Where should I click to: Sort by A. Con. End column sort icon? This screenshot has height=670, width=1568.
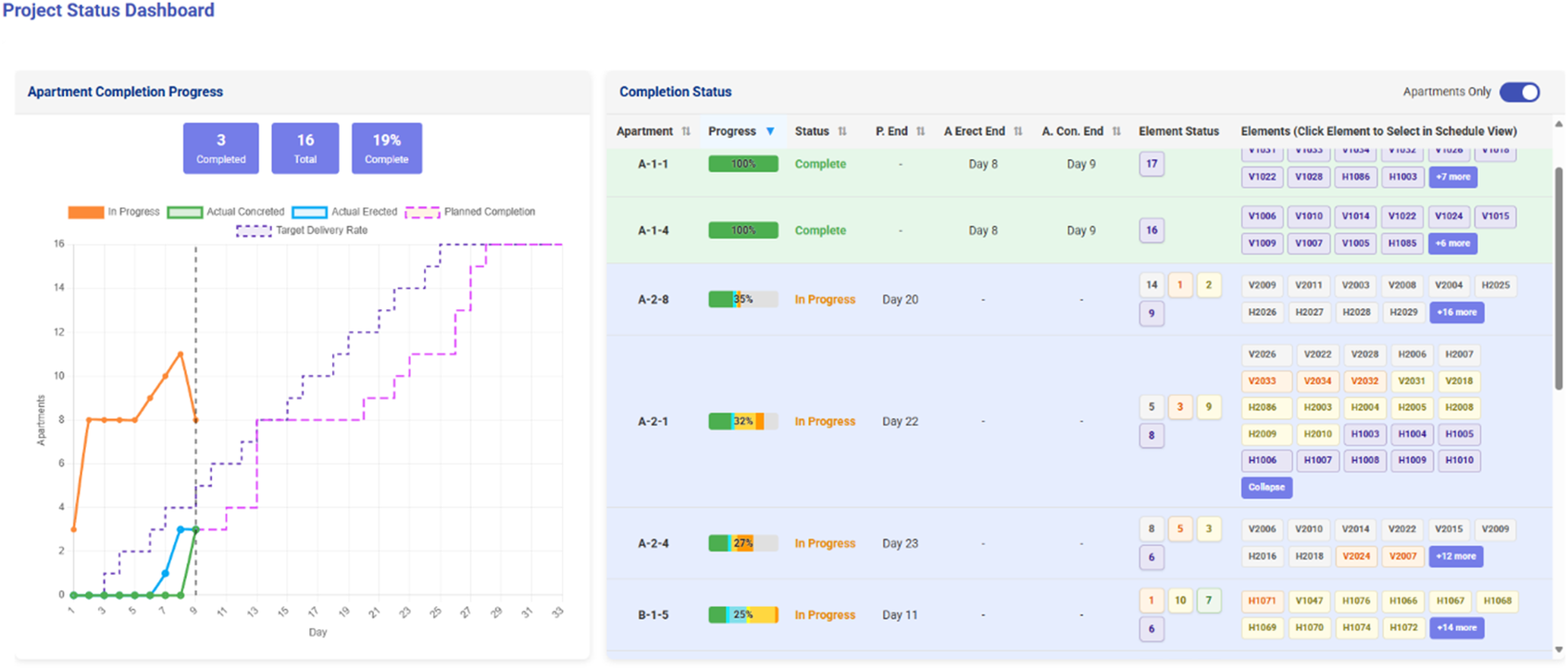pos(1116,131)
